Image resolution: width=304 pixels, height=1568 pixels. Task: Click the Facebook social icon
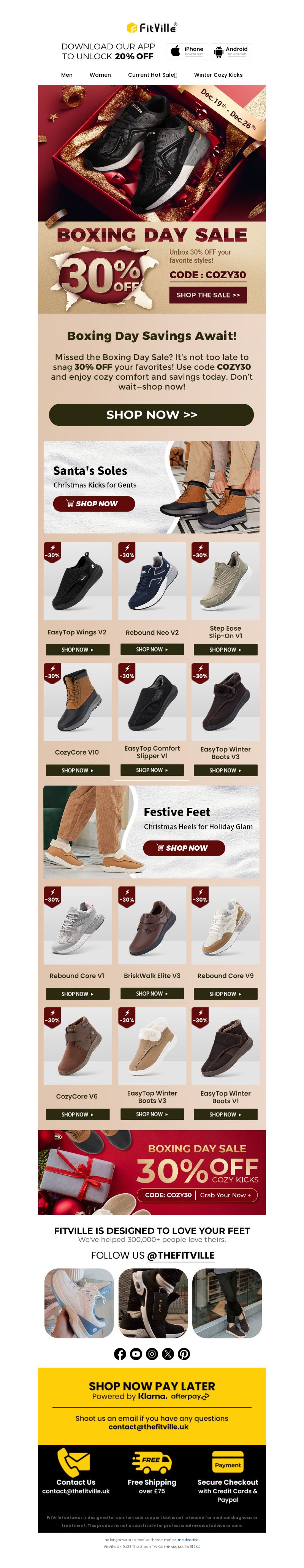[x=120, y=1353]
